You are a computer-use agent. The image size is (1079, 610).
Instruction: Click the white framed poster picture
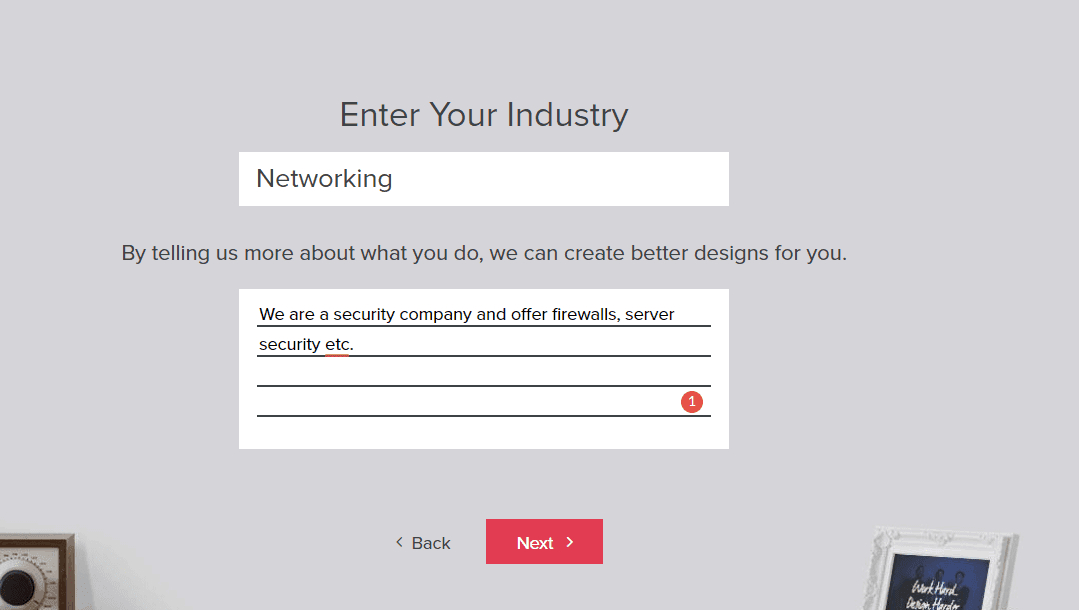940,570
